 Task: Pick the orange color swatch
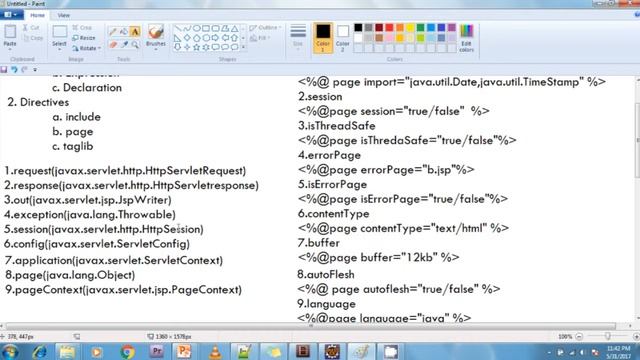(x=400, y=27)
